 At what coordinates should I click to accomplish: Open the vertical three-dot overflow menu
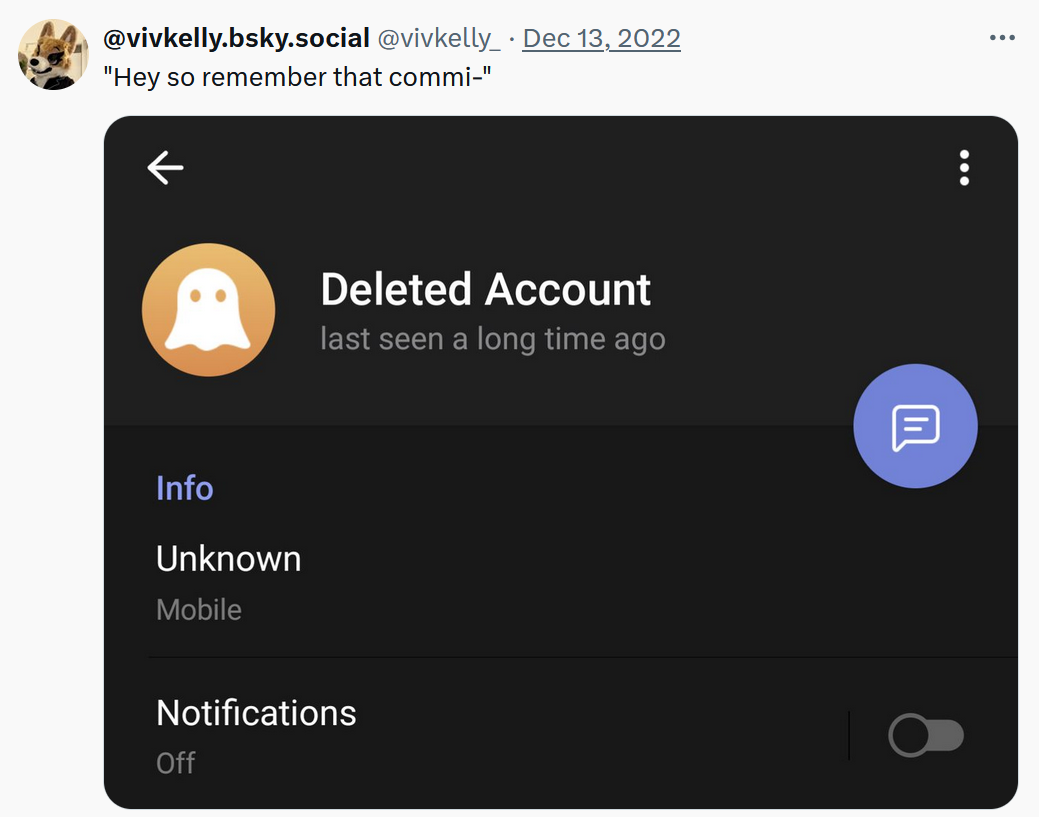[964, 168]
